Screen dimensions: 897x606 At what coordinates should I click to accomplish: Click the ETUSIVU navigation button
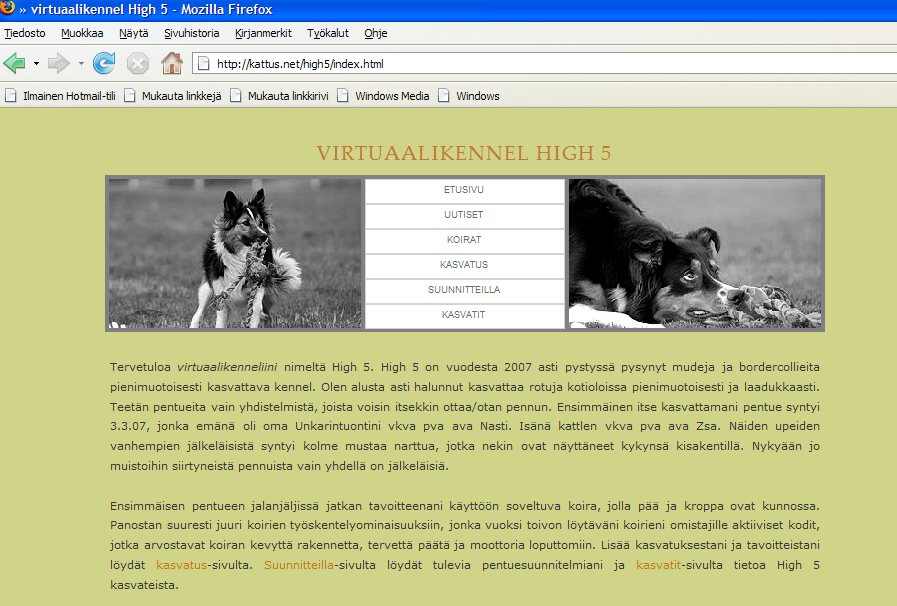pyautogui.click(x=464, y=190)
